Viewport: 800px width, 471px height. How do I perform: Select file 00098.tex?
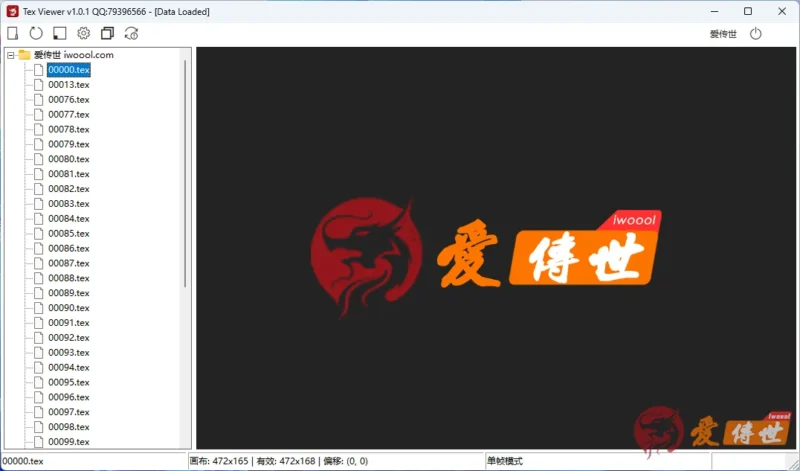coord(69,427)
